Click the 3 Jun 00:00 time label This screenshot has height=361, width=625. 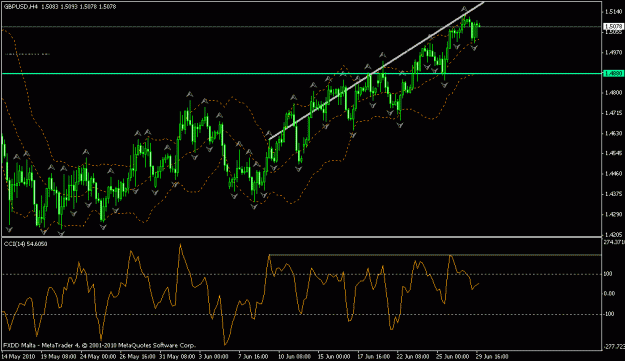tap(214, 356)
